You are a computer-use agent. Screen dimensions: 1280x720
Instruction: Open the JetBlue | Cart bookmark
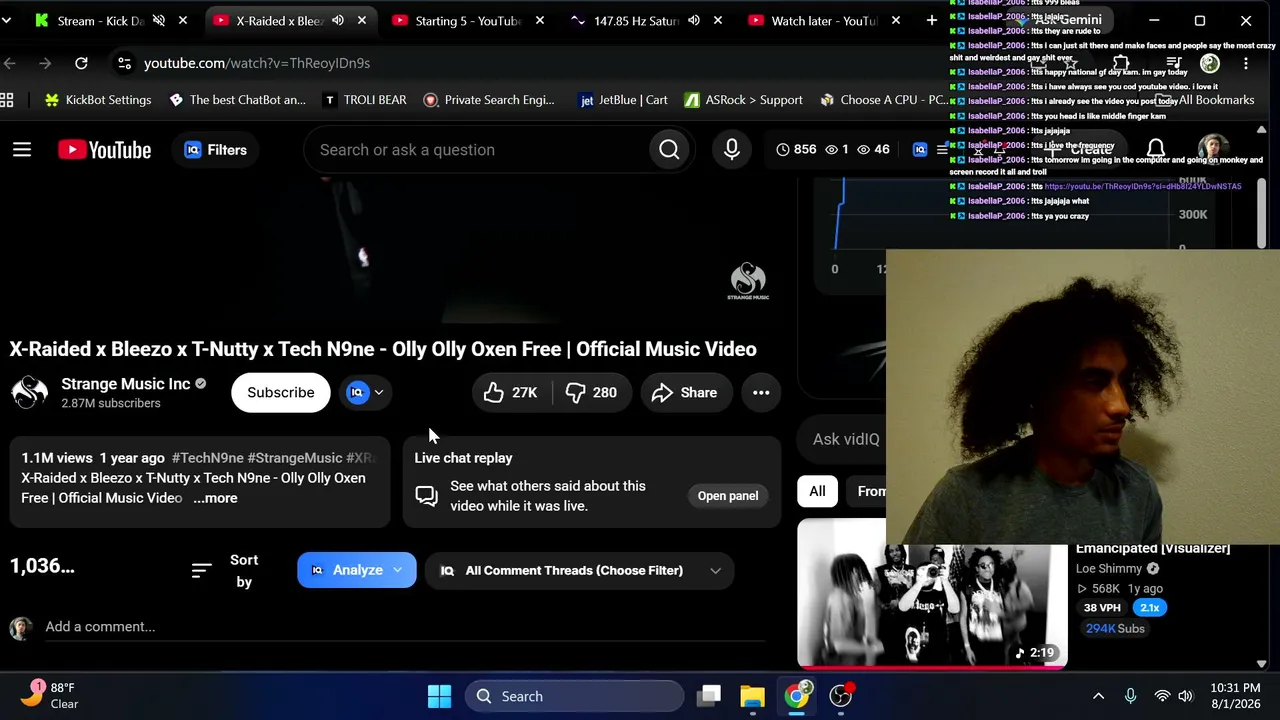coord(624,100)
